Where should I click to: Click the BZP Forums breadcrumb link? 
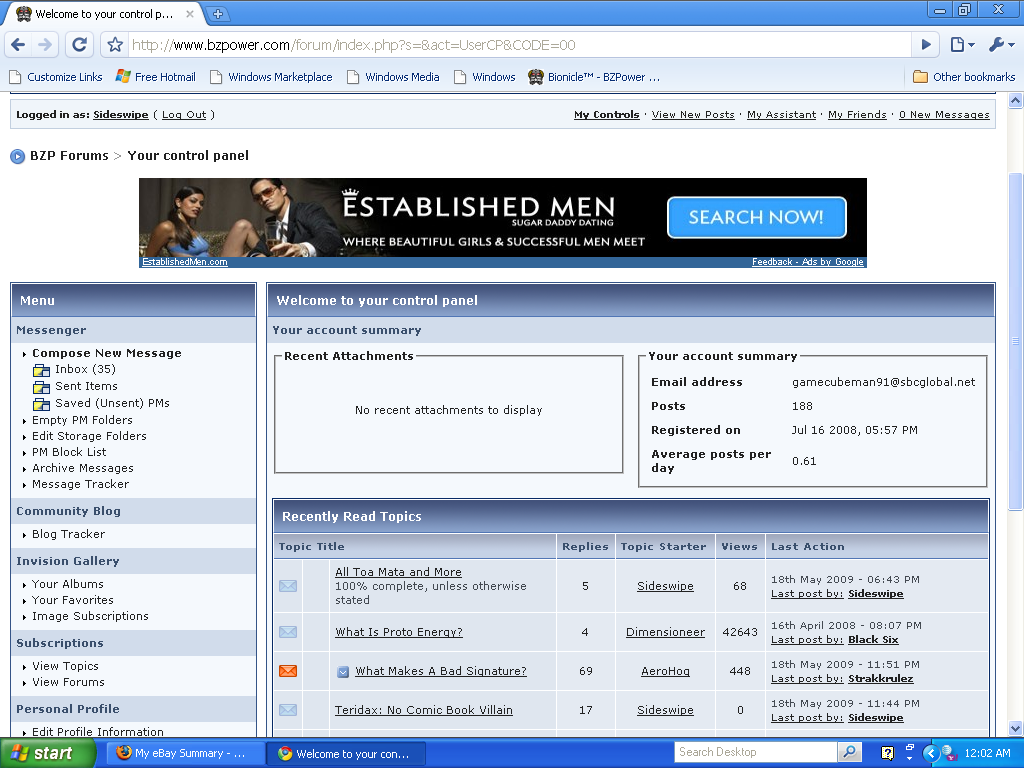tap(69, 155)
